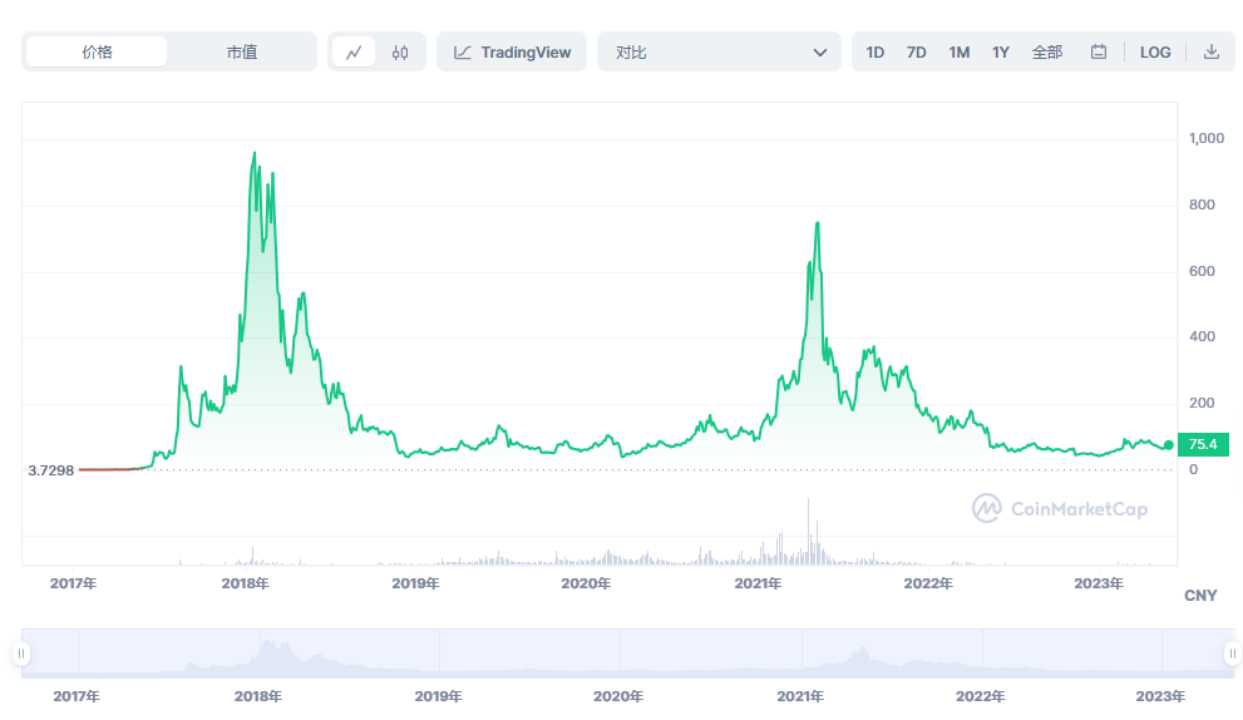The image size is (1243, 720).
Task: Select the 1Y time range
Action: 1000,52
